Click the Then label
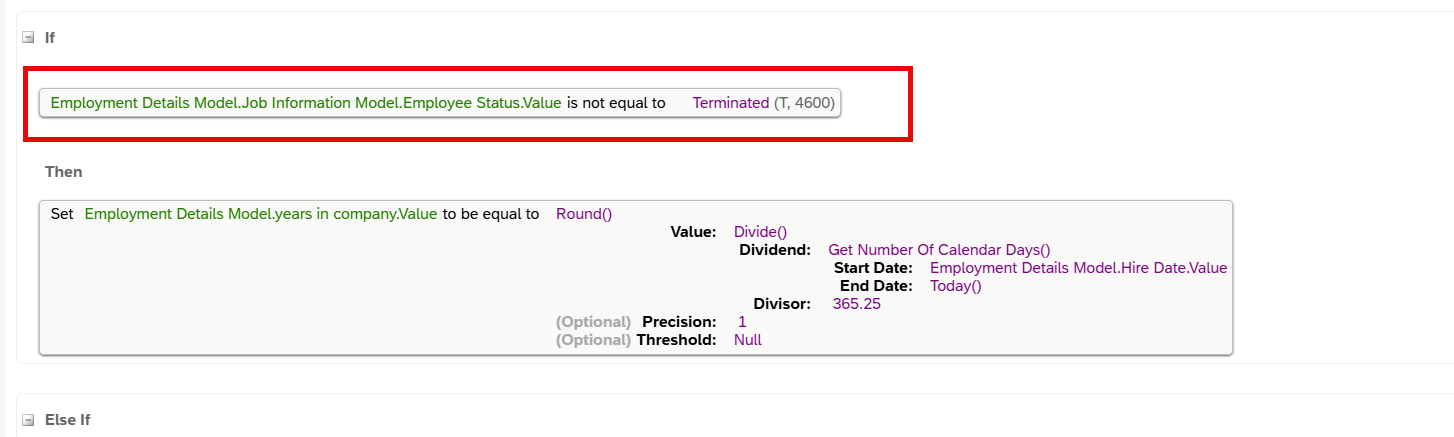Screen dimensions: 1454x437 point(64,172)
